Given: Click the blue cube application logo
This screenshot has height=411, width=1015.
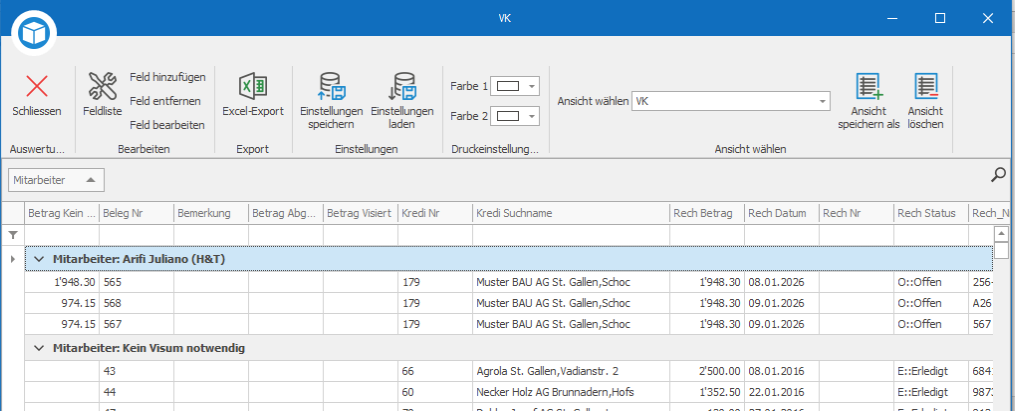Looking at the screenshot, I should click(x=34, y=32).
